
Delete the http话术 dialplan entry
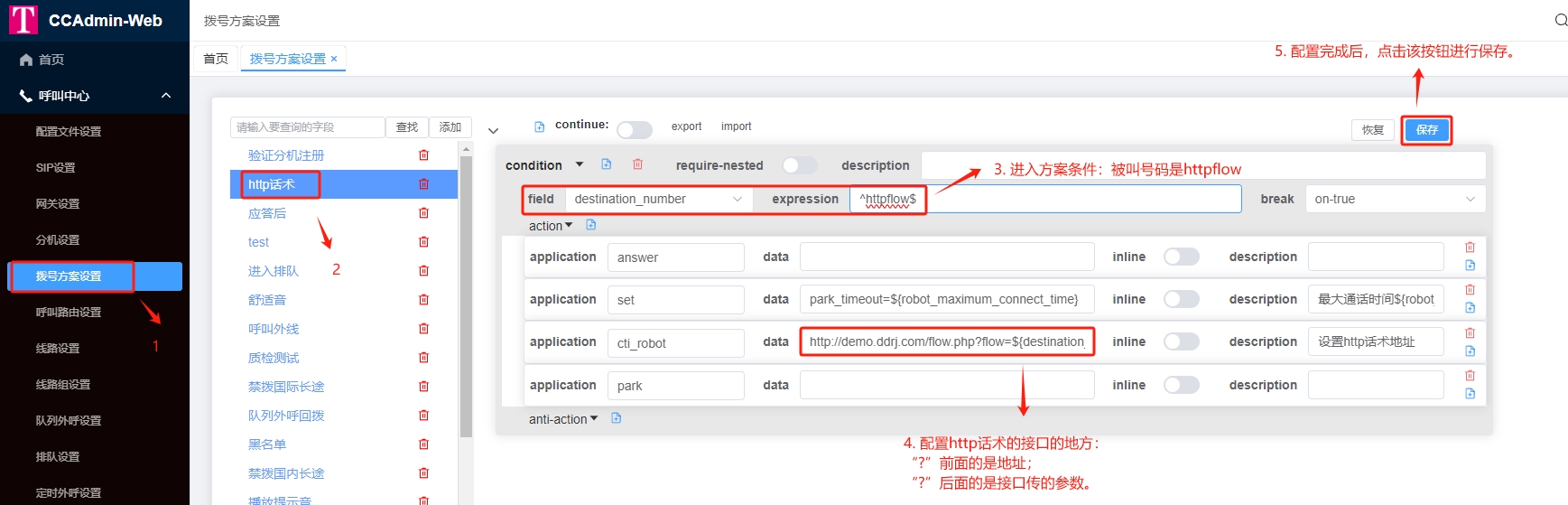(x=423, y=184)
